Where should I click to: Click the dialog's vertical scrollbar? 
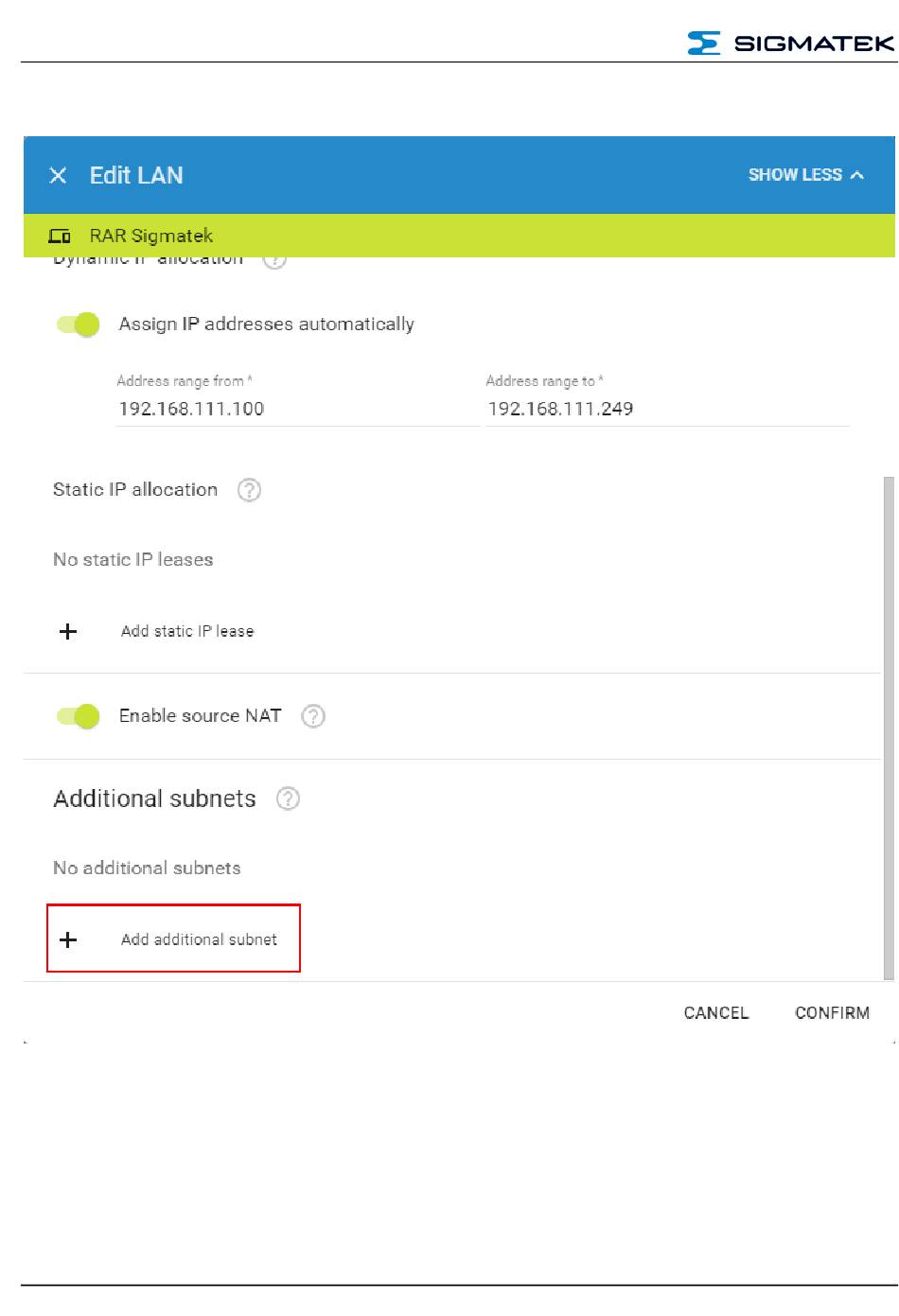click(x=889, y=728)
